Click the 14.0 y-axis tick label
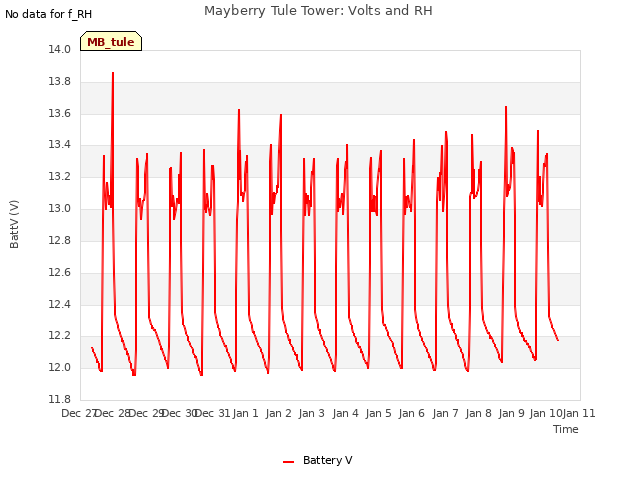This screenshot has height=480, width=640. 59,49
